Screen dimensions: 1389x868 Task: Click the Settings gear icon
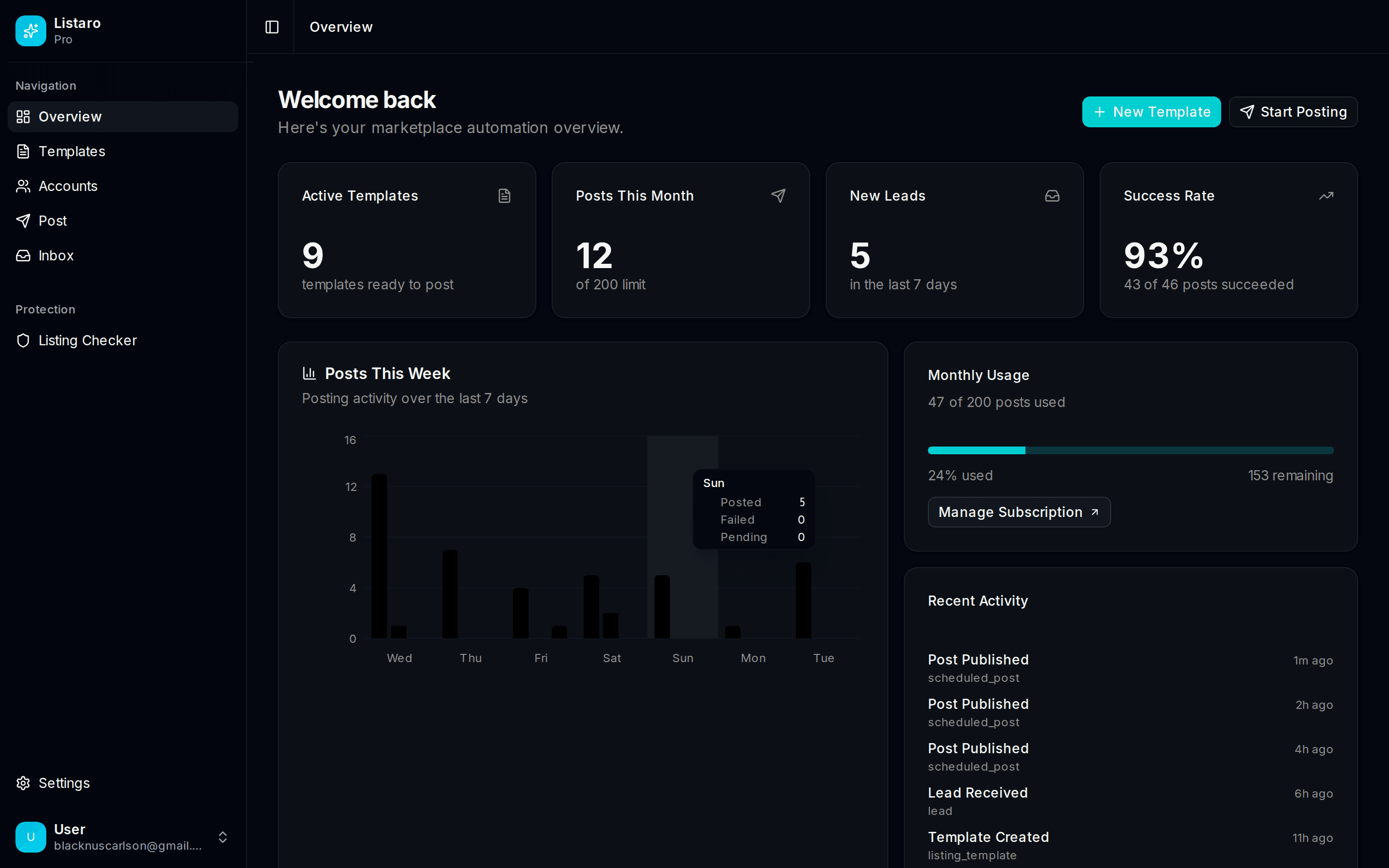pyautogui.click(x=23, y=783)
